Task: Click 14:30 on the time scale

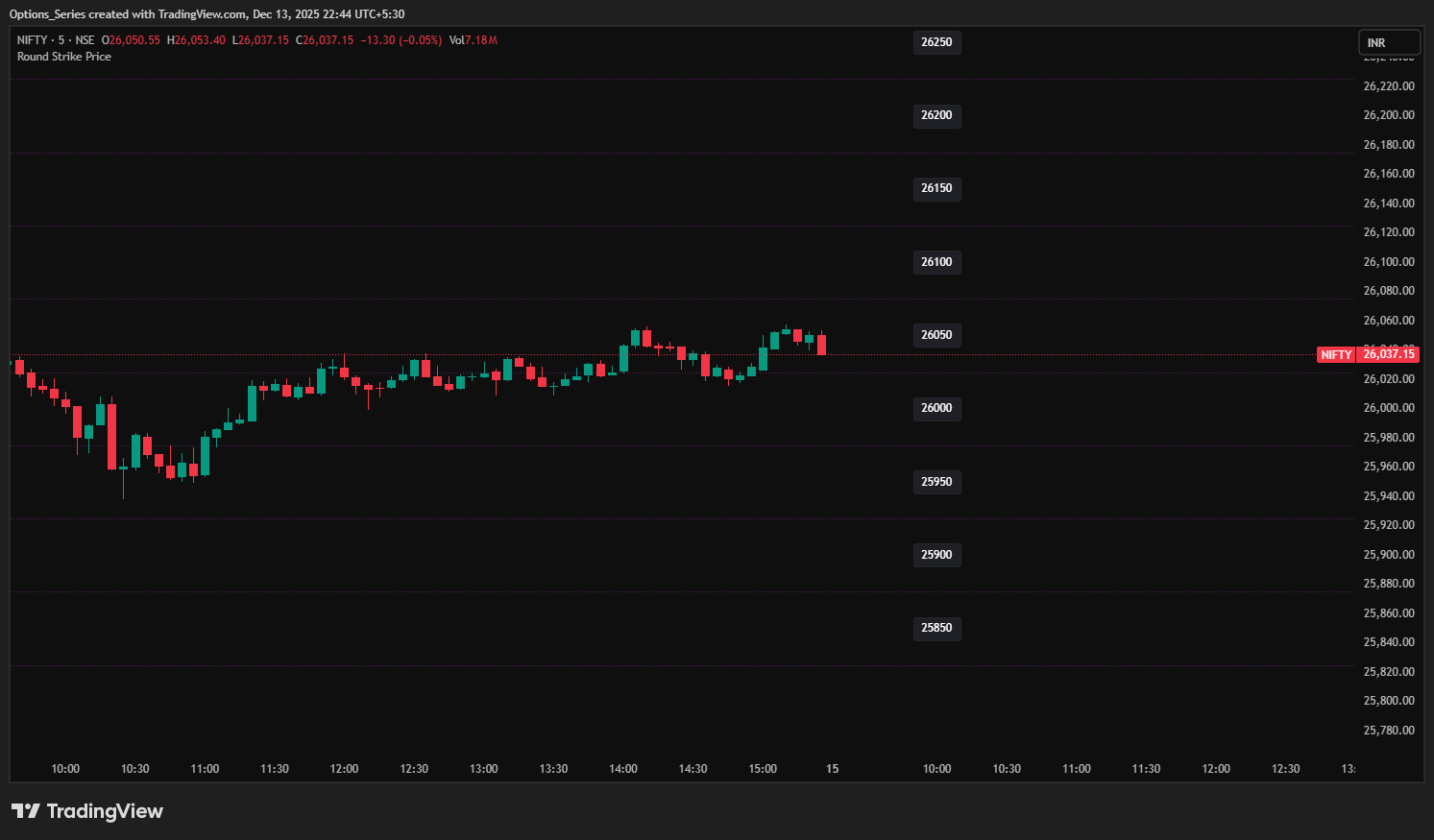Action: [693, 769]
